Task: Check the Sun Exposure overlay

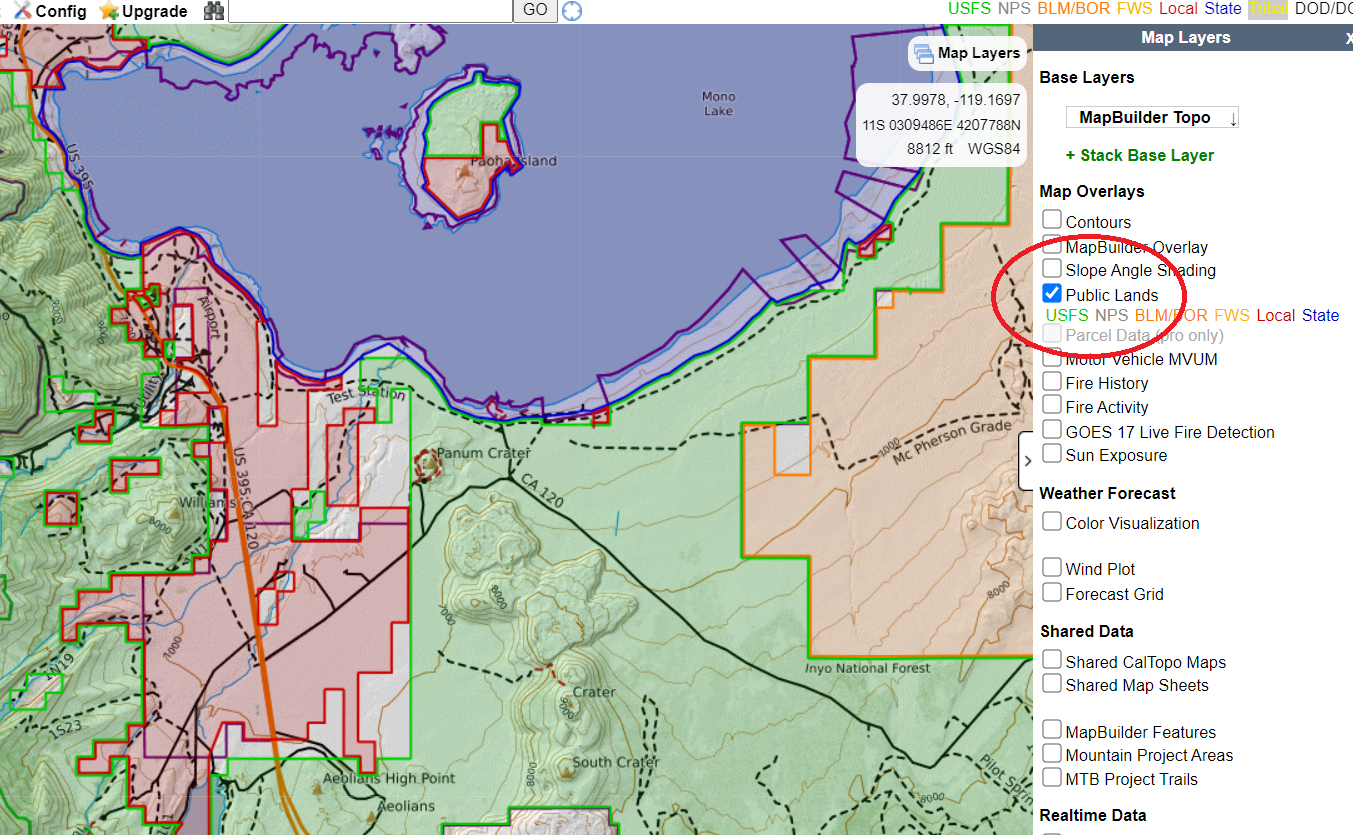Action: click(1052, 453)
